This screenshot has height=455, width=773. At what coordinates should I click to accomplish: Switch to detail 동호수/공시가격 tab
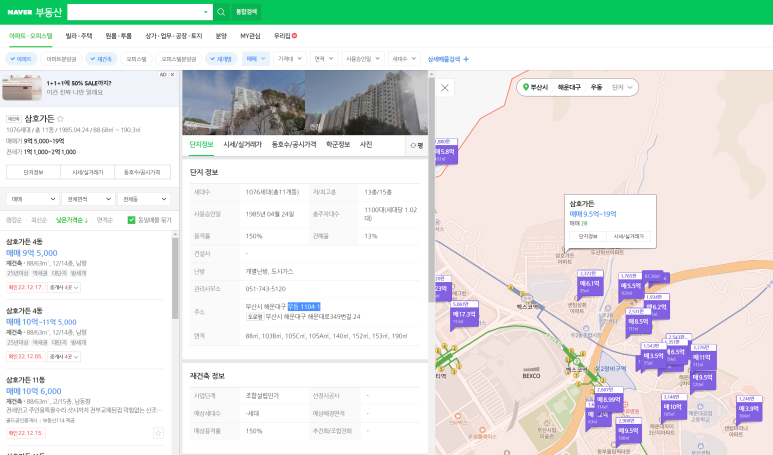[x=294, y=144]
